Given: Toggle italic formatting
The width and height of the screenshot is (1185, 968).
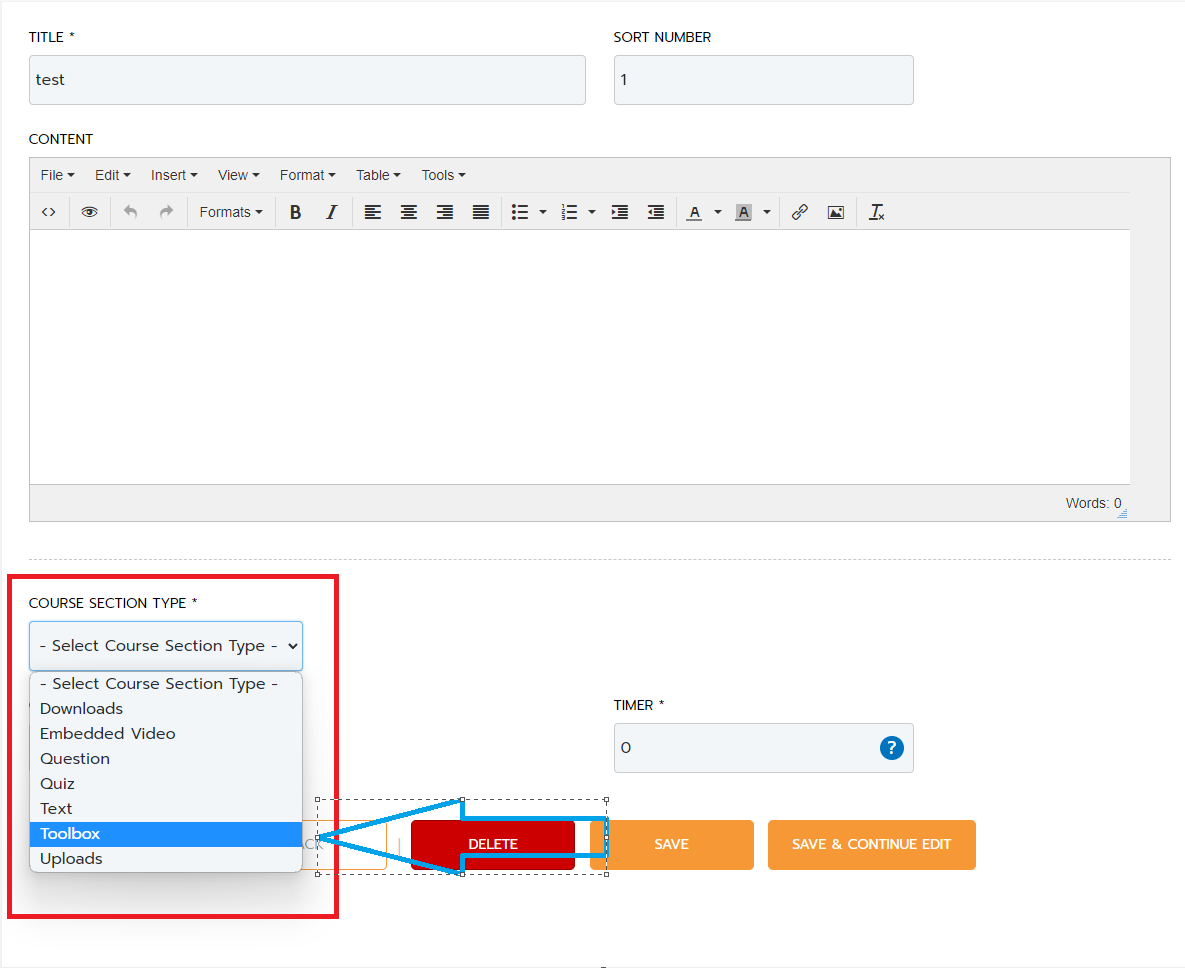Looking at the screenshot, I should [x=331, y=211].
